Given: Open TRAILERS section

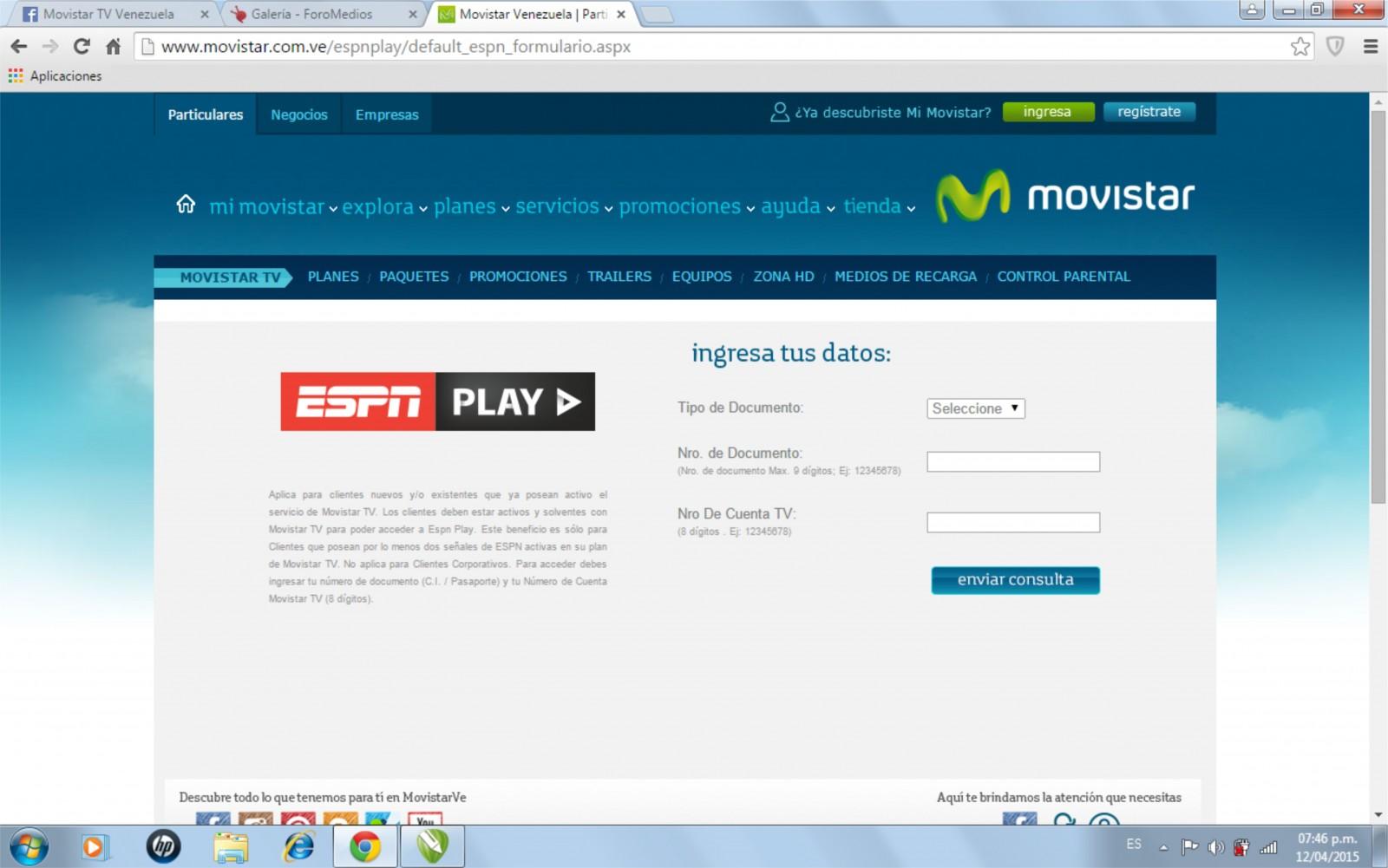Looking at the screenshot, I should (x=619, y=277).
